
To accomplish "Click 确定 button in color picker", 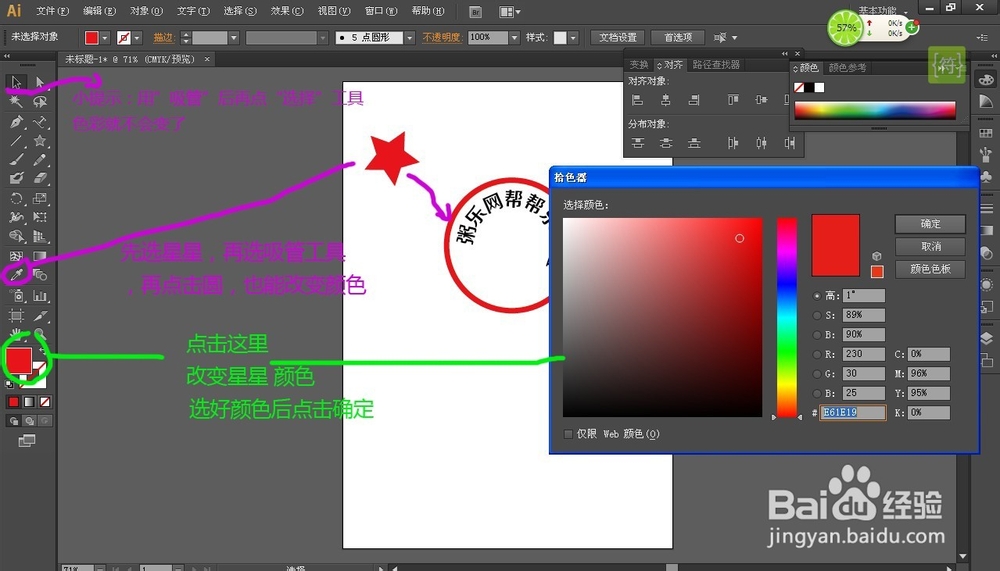I will 930,224.
